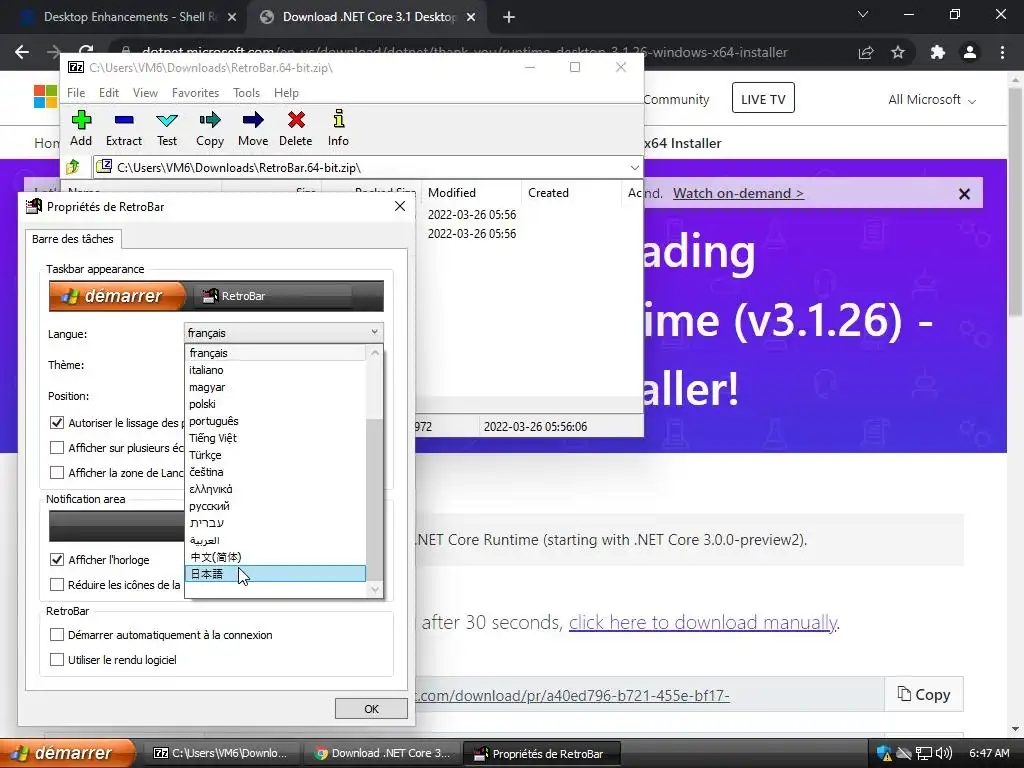Screen dimensions: 1024x768
Task: Select polski in language list
Action: pyautogui.click(x=275, y=404)
